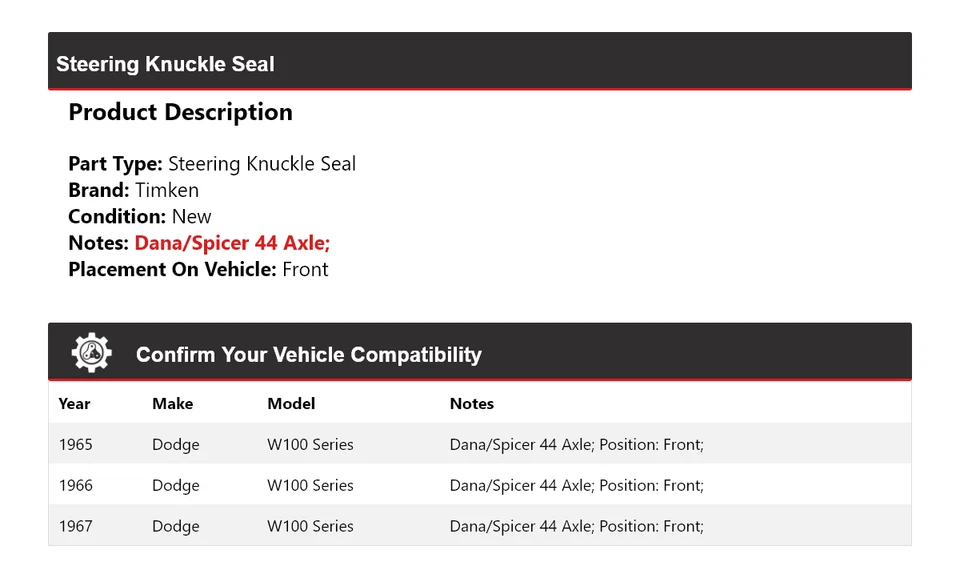Click the Year column header

point(74,404)
